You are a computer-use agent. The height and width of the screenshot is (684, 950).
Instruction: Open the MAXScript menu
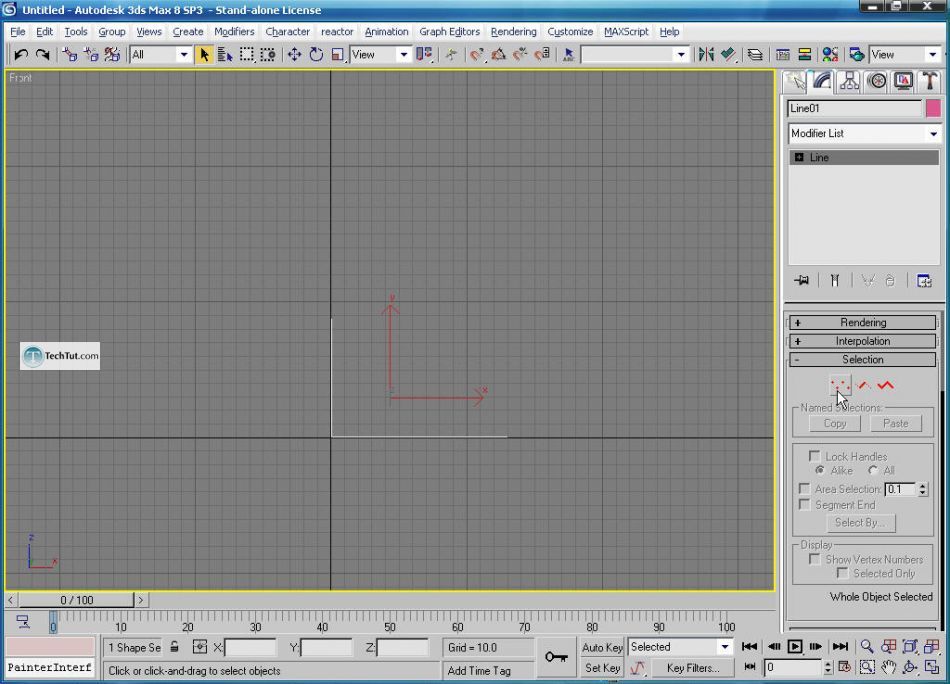[626, 32]
